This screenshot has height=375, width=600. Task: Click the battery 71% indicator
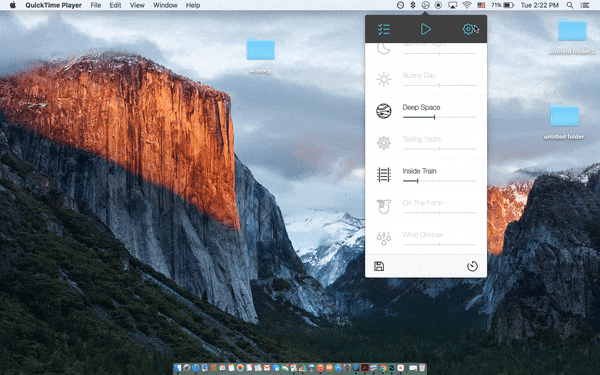(502, 5)
